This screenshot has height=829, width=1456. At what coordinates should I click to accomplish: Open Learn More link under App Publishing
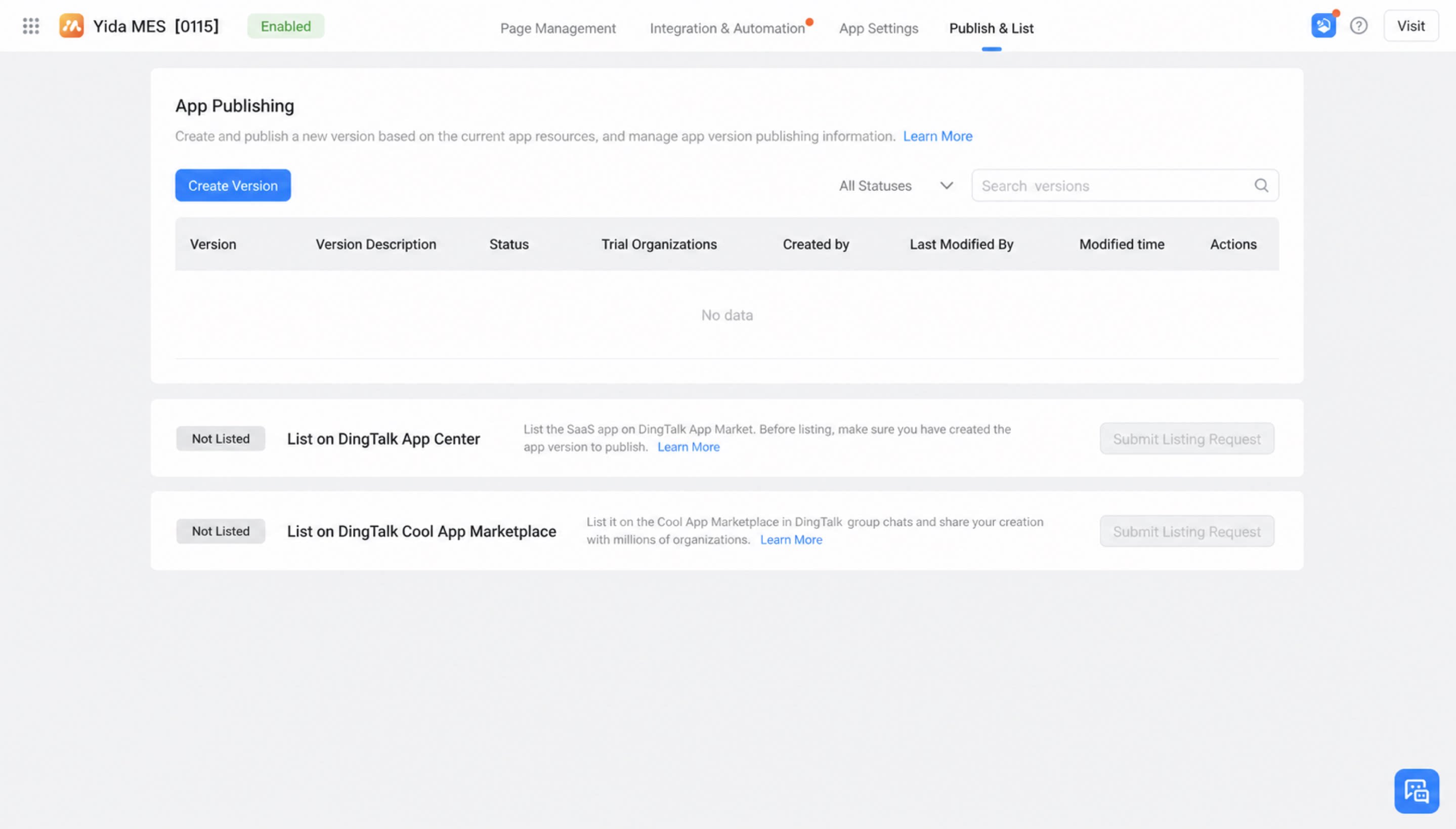coord(937,136)
